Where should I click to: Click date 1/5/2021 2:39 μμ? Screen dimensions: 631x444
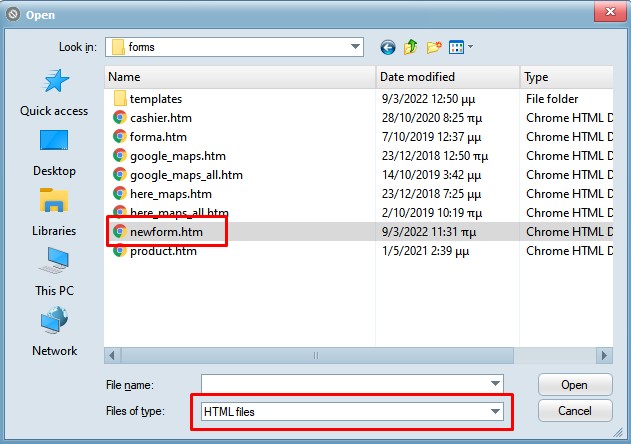(x=425, y=251)
